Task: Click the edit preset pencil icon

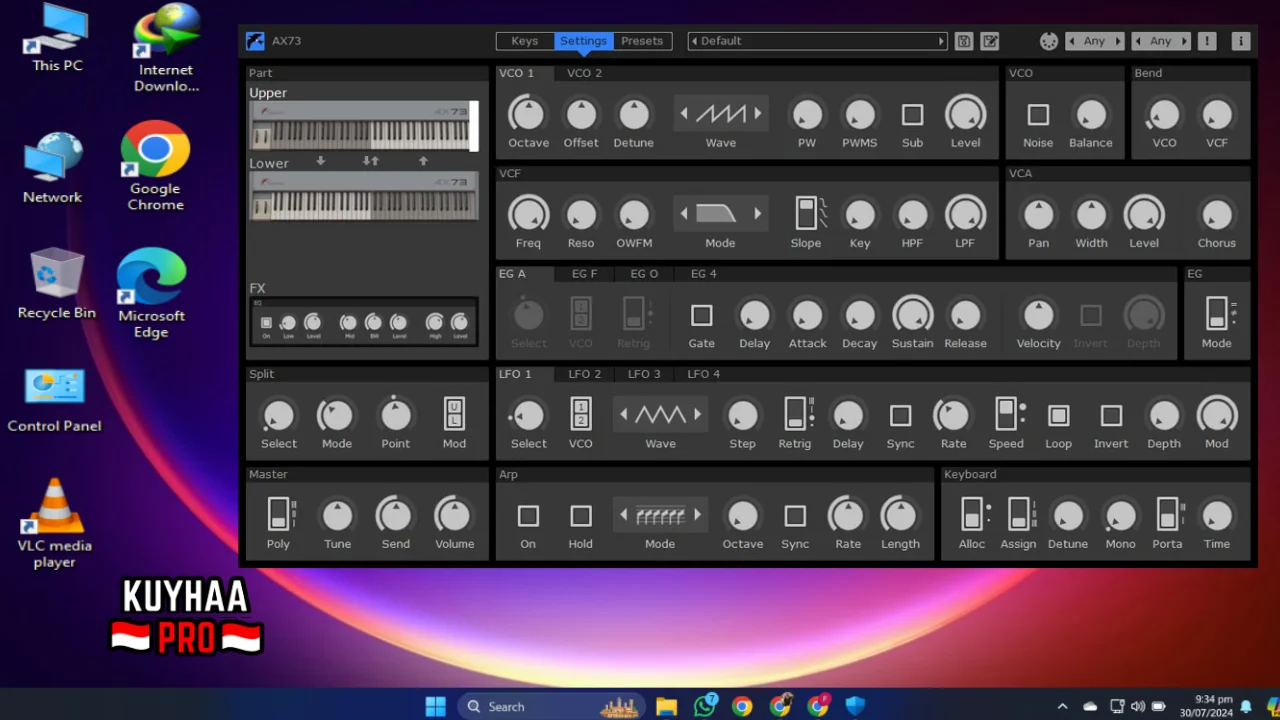Action: point(990,41)
